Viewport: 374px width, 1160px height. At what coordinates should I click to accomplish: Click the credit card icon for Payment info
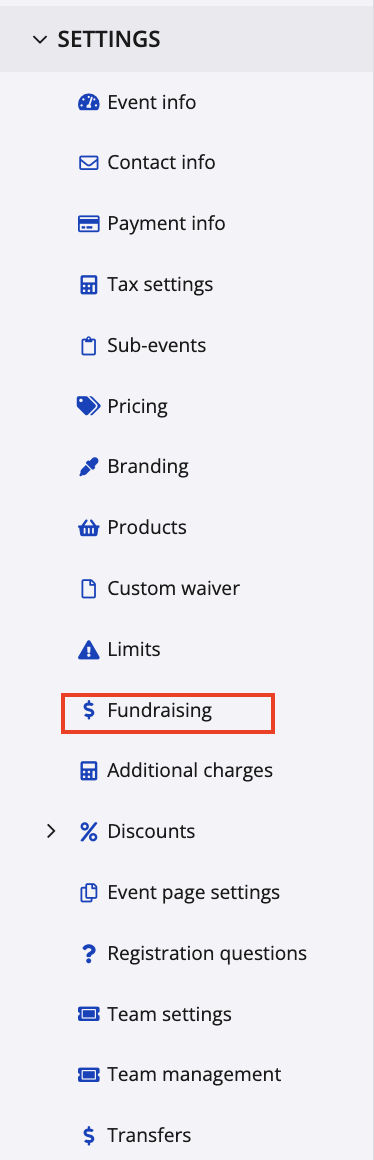(x=89, y=223)
